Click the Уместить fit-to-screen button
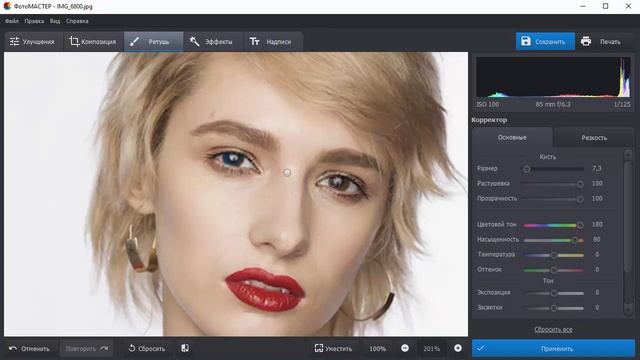This screenshot has width=640, height=360. 333,349
